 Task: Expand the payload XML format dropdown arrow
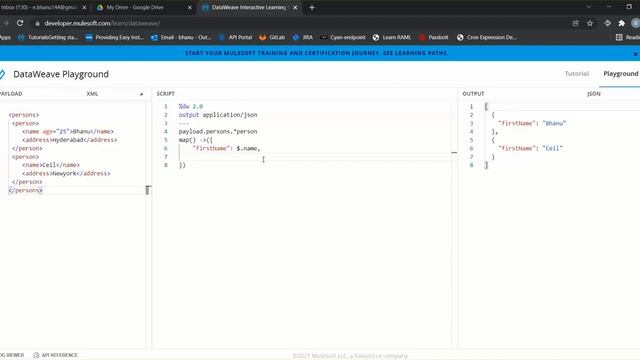point(141,94)
